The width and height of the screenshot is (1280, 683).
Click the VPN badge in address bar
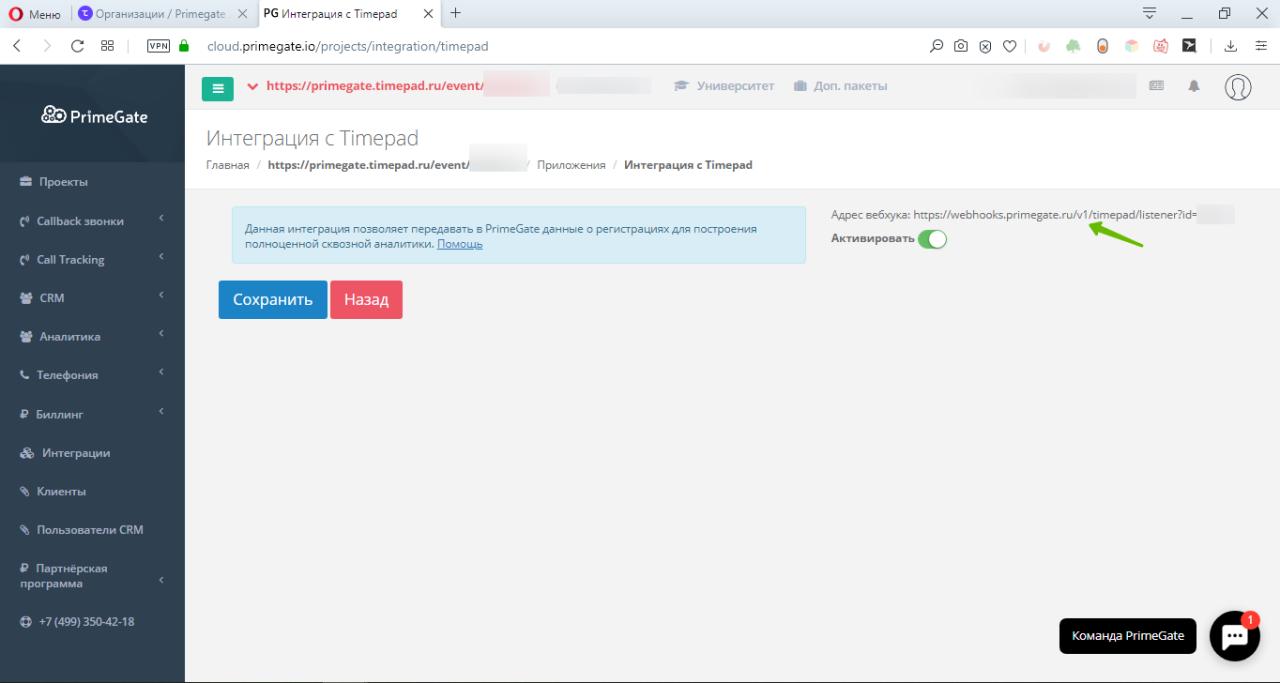pyautogui.click(x=158, y=46)
